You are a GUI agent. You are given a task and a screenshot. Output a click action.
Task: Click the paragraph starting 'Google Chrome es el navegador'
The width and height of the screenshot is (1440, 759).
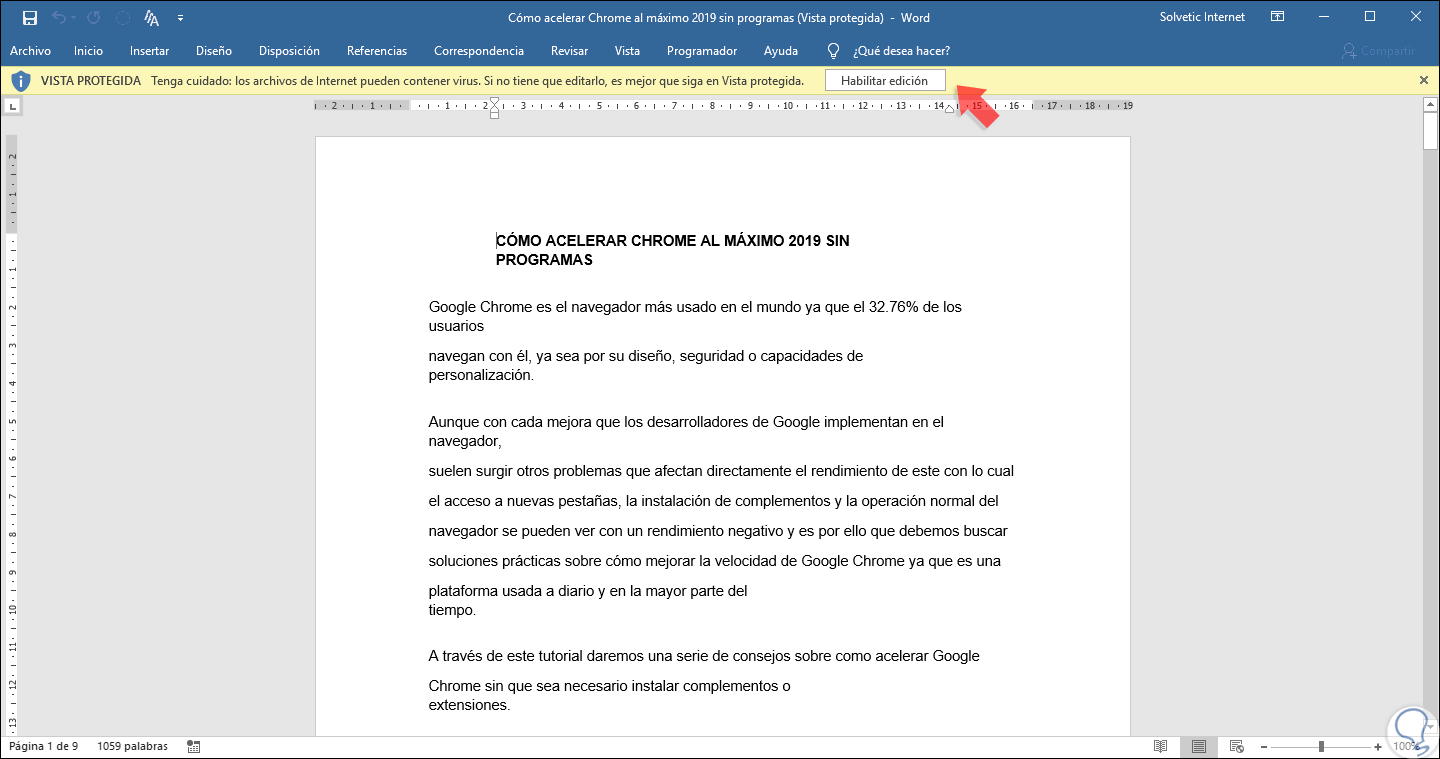pos(695,316)
